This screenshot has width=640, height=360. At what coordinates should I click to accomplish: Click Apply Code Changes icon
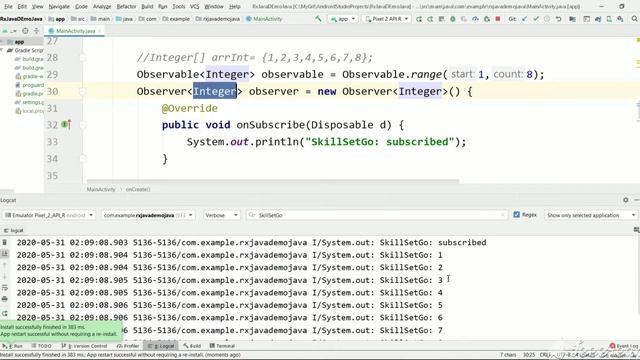(x=430, y=19)
